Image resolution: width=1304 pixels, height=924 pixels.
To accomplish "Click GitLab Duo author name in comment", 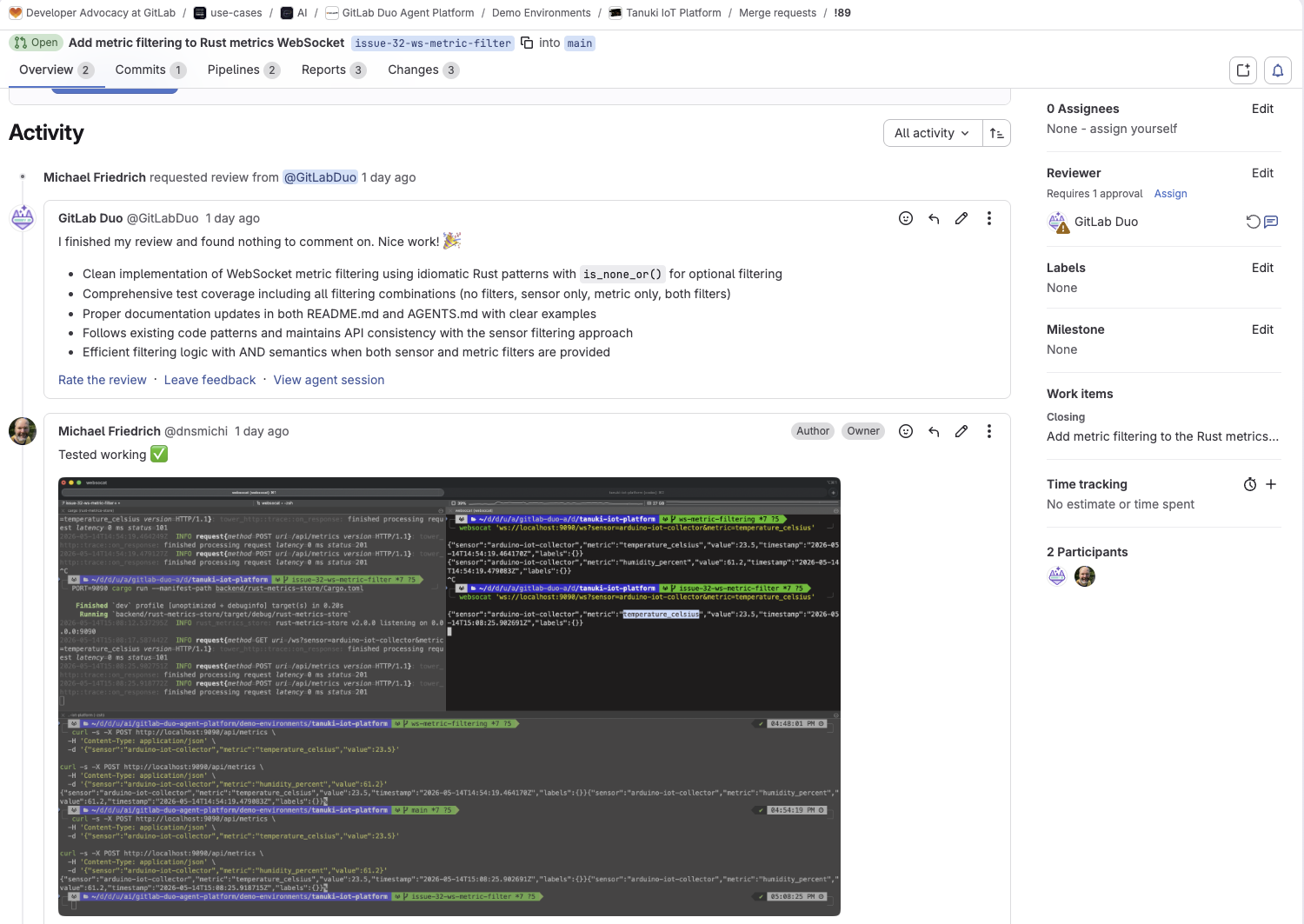I will point(90,218).
